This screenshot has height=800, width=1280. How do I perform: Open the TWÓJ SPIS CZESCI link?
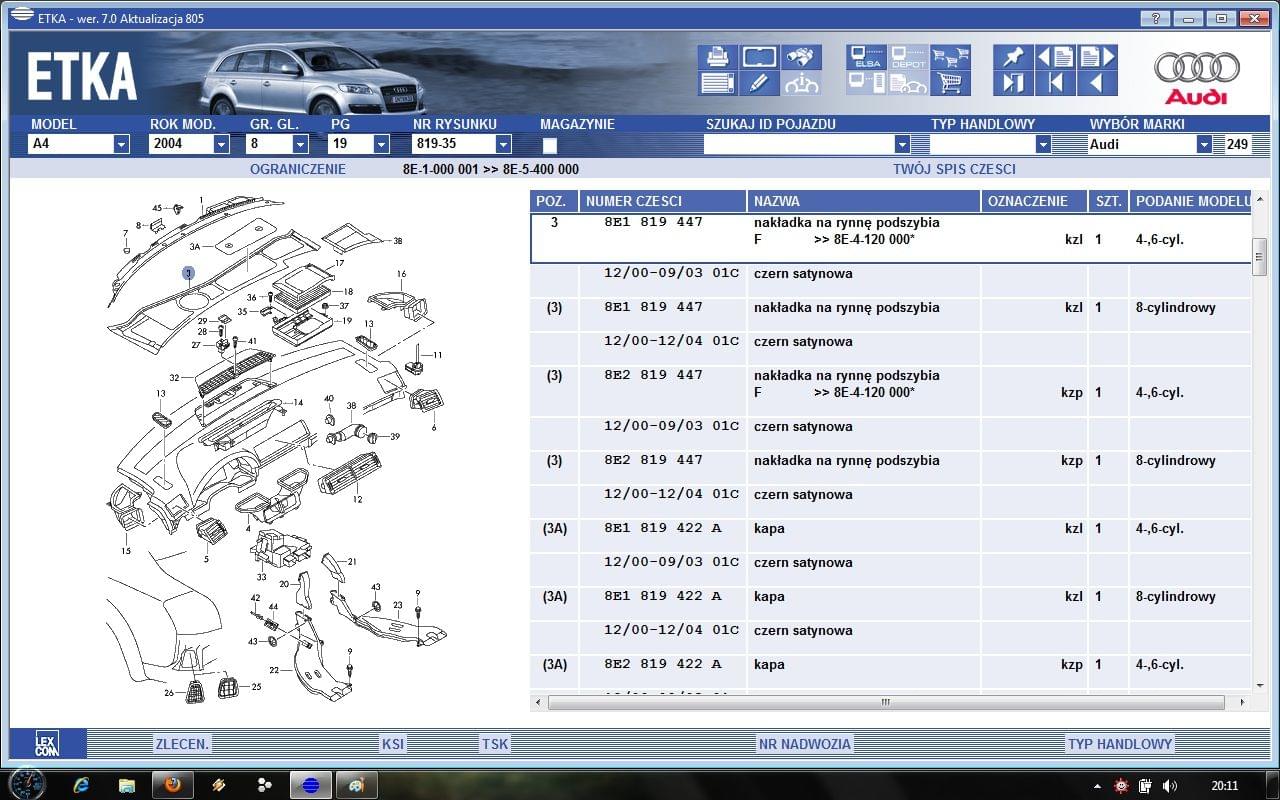pyautogui.click(x=954, y=169)
